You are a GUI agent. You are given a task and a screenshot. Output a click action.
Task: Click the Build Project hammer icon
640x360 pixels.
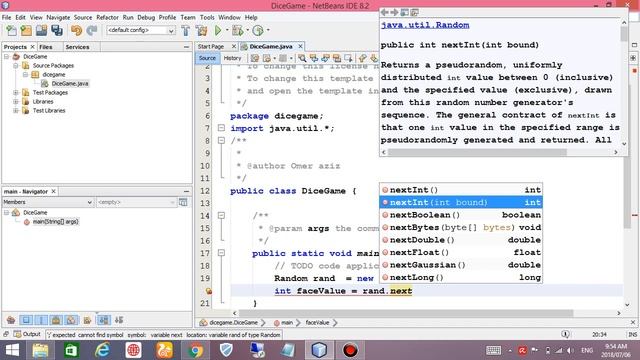point(186,30)
